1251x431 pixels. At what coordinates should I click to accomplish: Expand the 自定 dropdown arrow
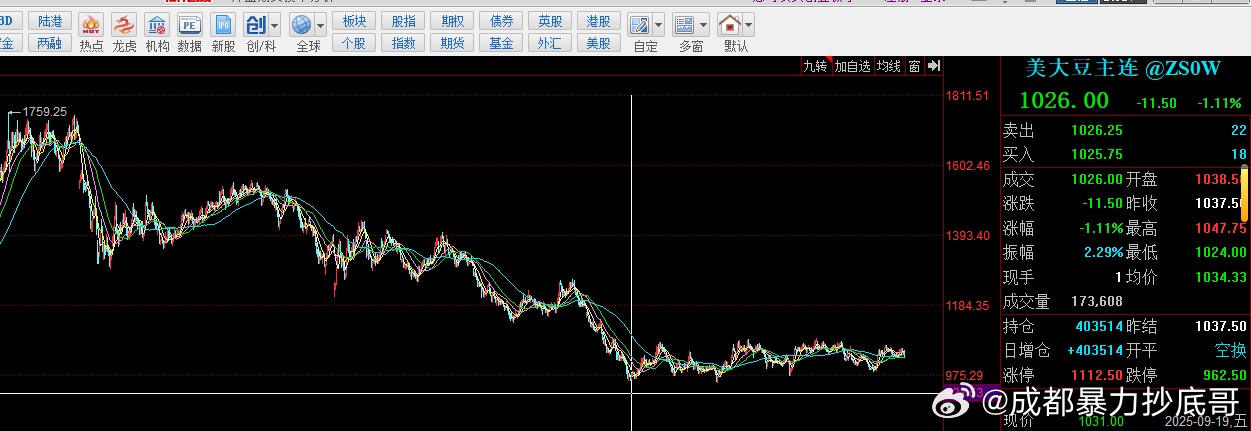tap(658, 25)
